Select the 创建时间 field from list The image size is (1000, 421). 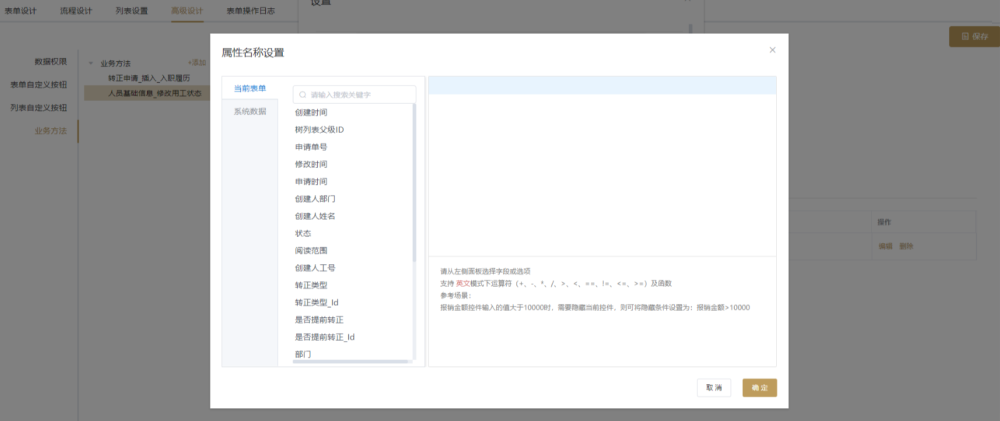tap(311, 112)
